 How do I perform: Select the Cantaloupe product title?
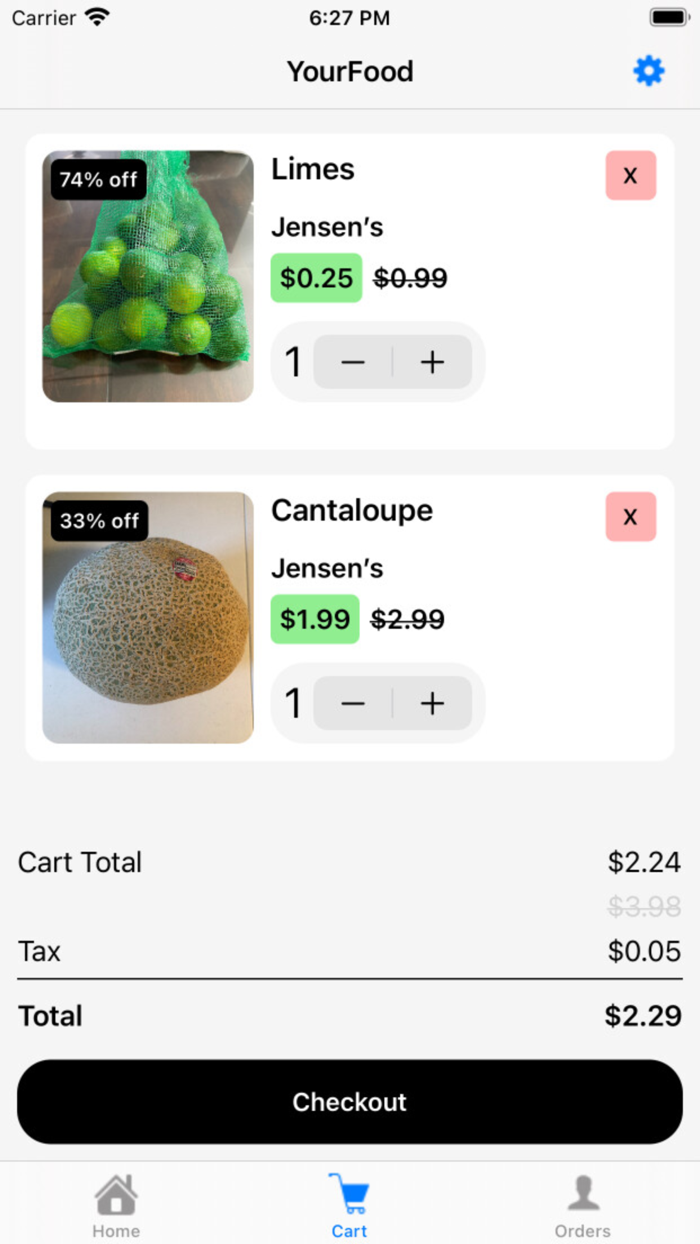[352, 511]
